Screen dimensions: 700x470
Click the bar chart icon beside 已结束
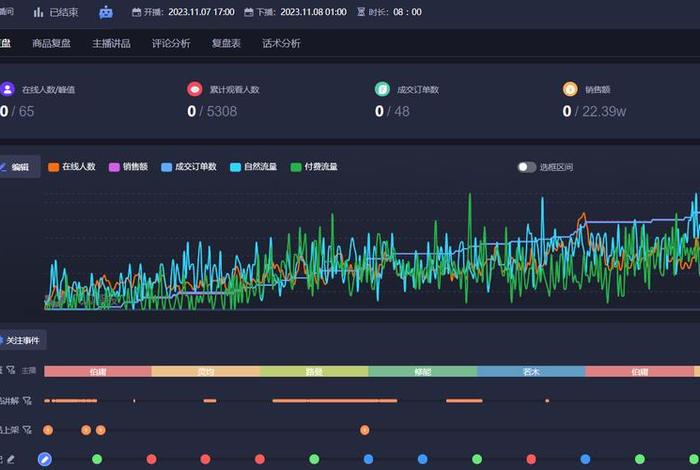38,12
